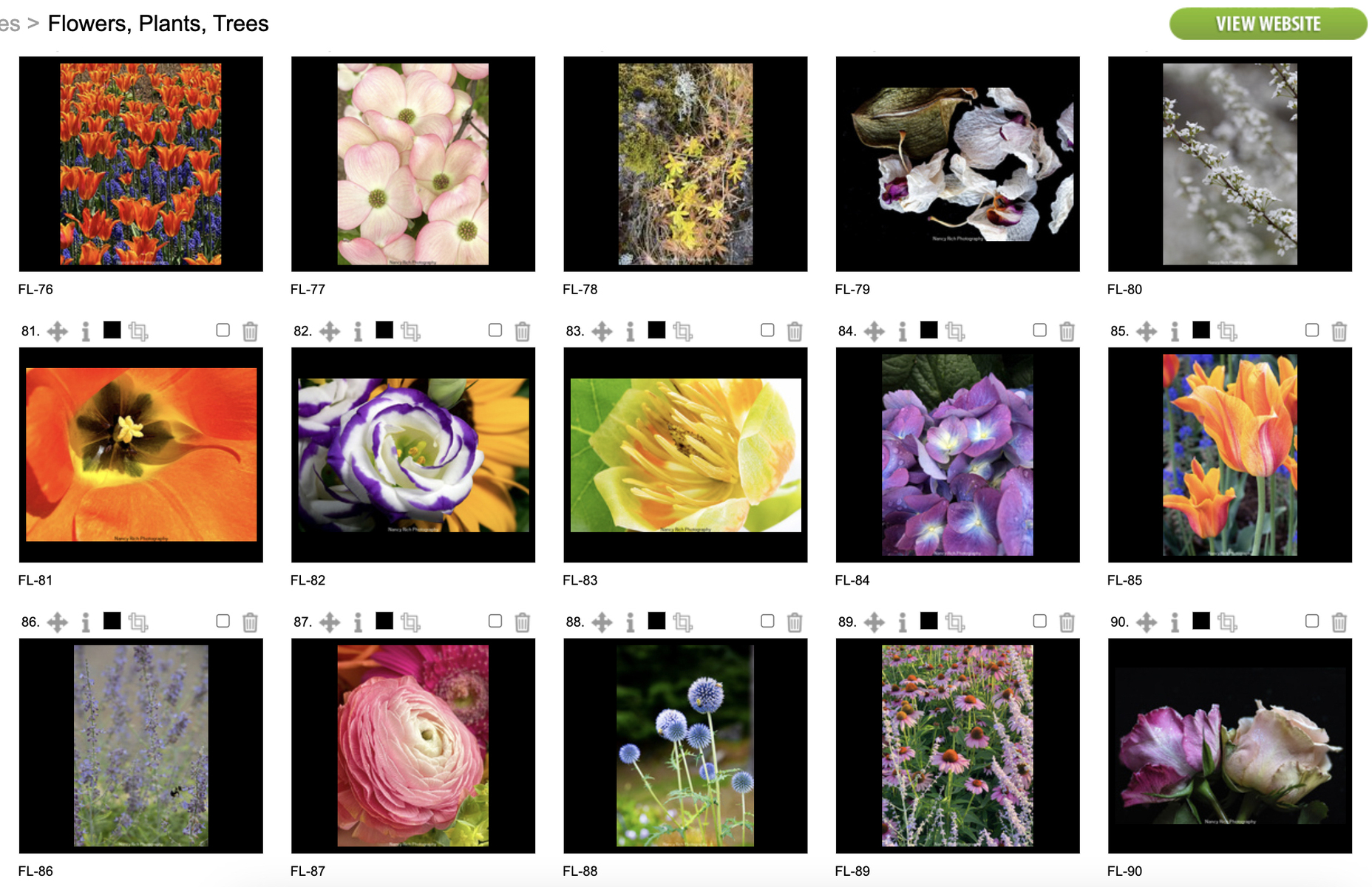Select the checkbox for image 83
This screenshot has width=1372, height=887.
pyautogui.click(x=767, y=330)
